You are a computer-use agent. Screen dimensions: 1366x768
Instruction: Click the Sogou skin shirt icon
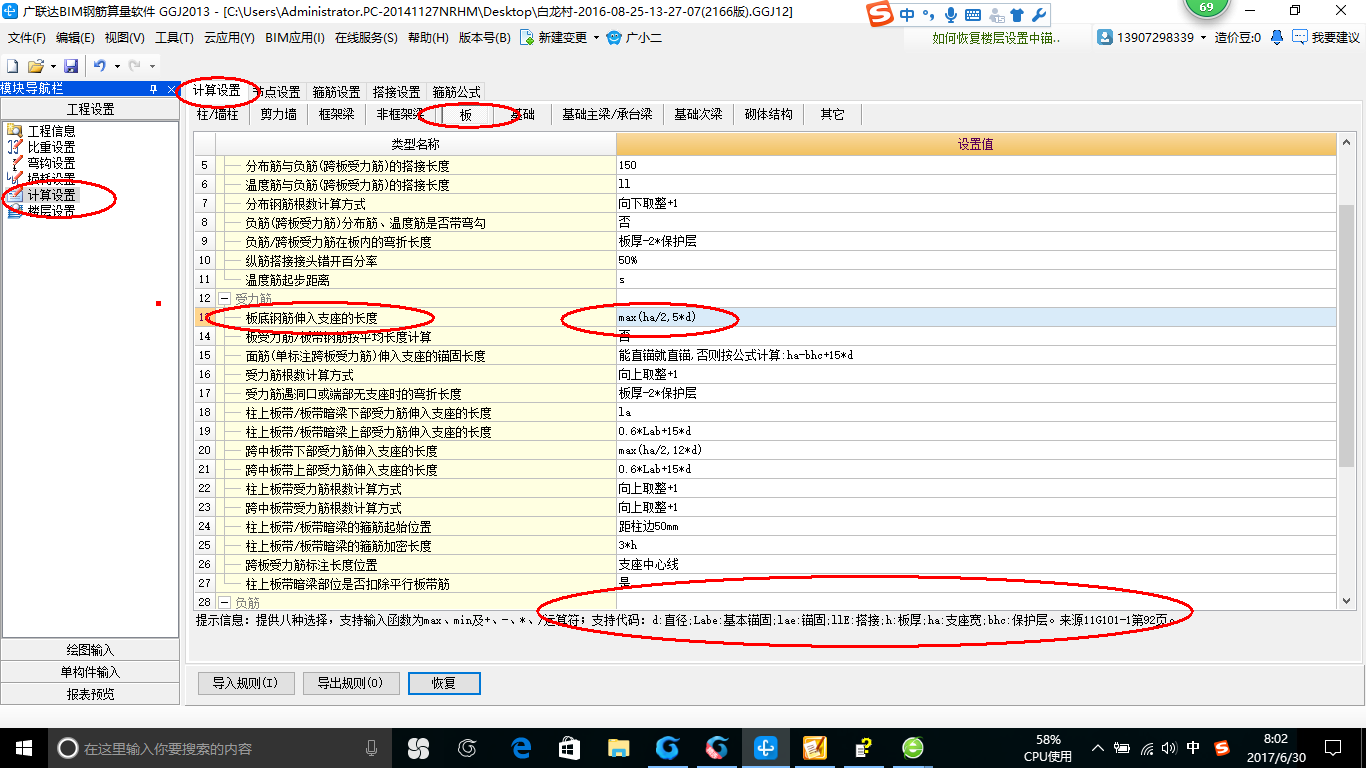click(1017, 15)
